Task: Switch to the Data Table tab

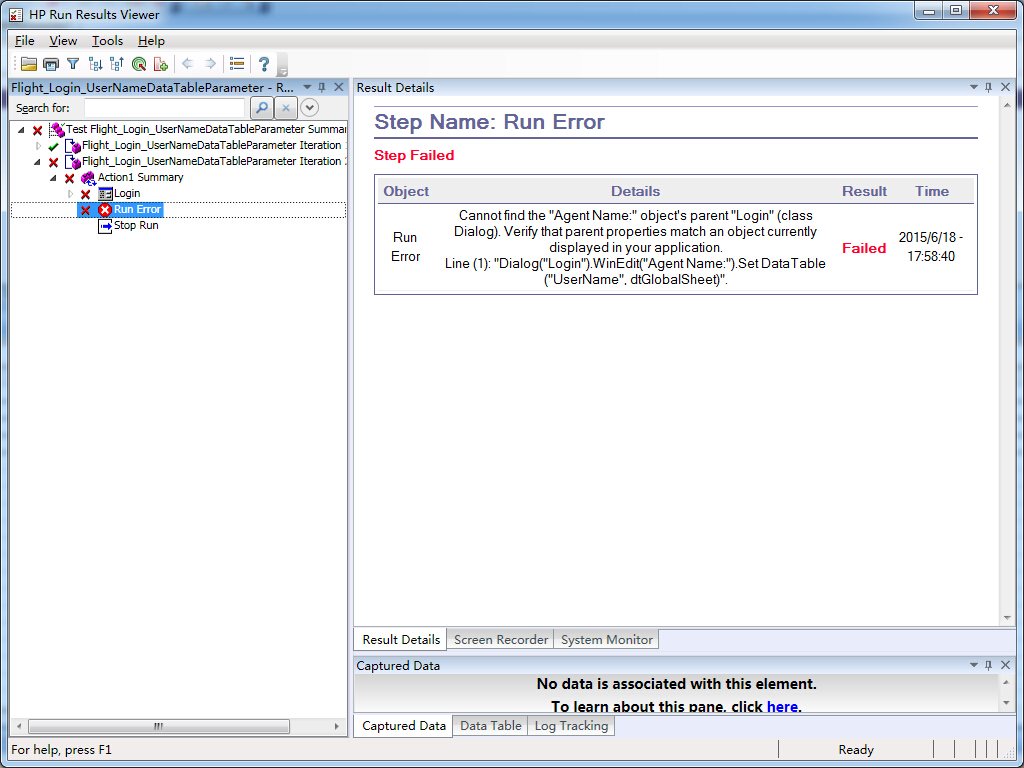Action: point(490,726)
